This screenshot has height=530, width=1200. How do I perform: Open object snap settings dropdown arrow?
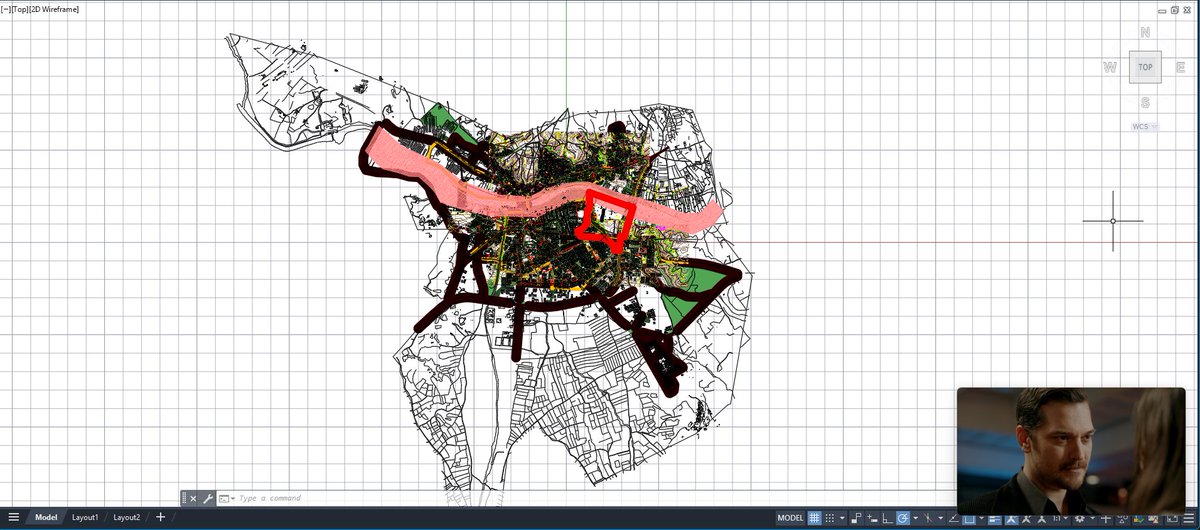[x=981, y=518]
